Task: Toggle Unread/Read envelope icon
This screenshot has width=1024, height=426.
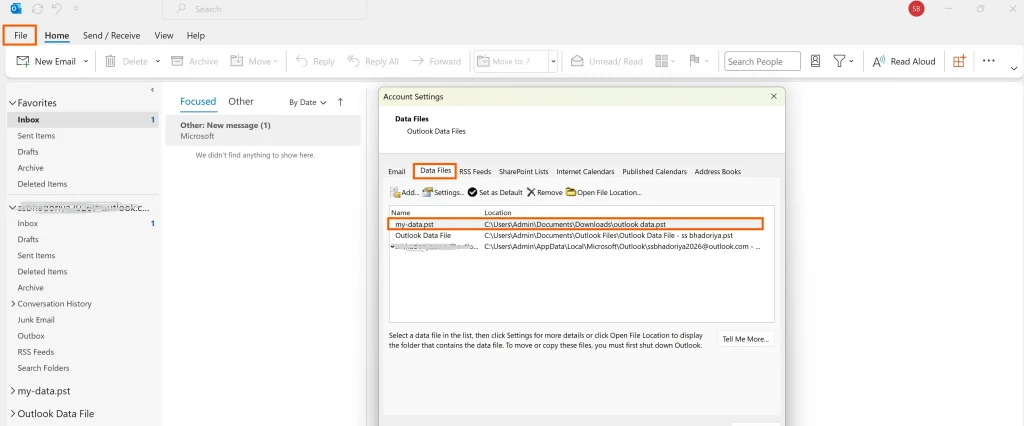Action: pyautogui.click(x=577, y=61)
